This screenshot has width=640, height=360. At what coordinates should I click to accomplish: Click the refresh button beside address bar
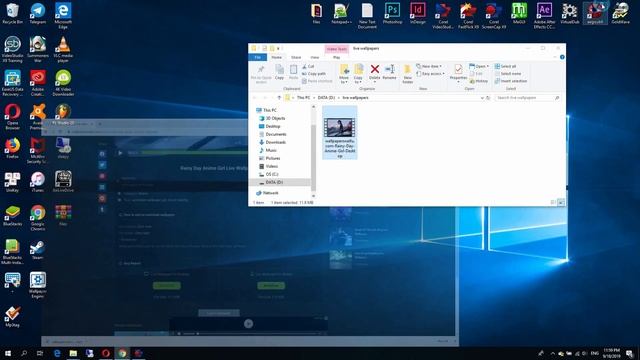click(x=488, y=98)
